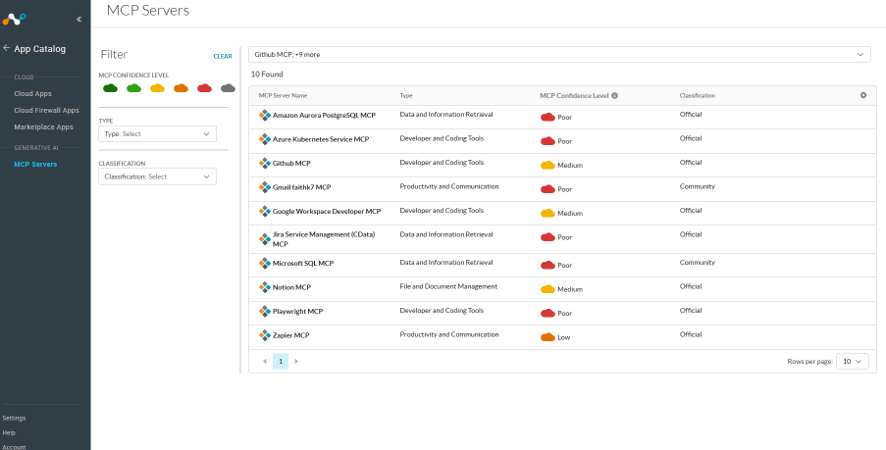
Task: Open the Classification select dropdown
Action: (x=157, y=176)
